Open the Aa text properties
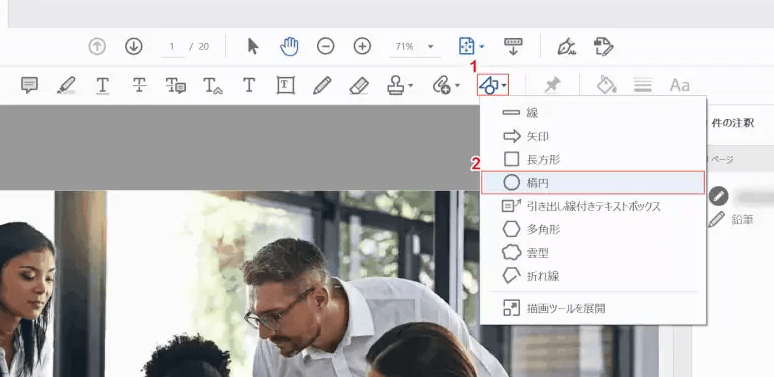This screenshot has height=377, width=774. click(x=679, y=85)
